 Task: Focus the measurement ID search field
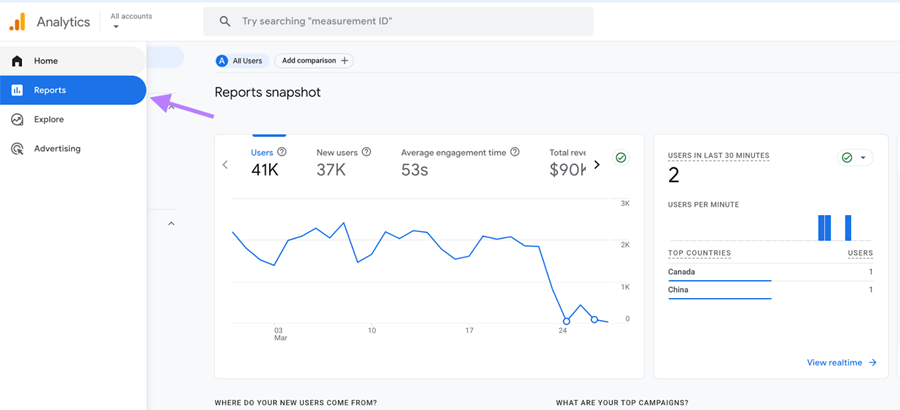[398, 21]
